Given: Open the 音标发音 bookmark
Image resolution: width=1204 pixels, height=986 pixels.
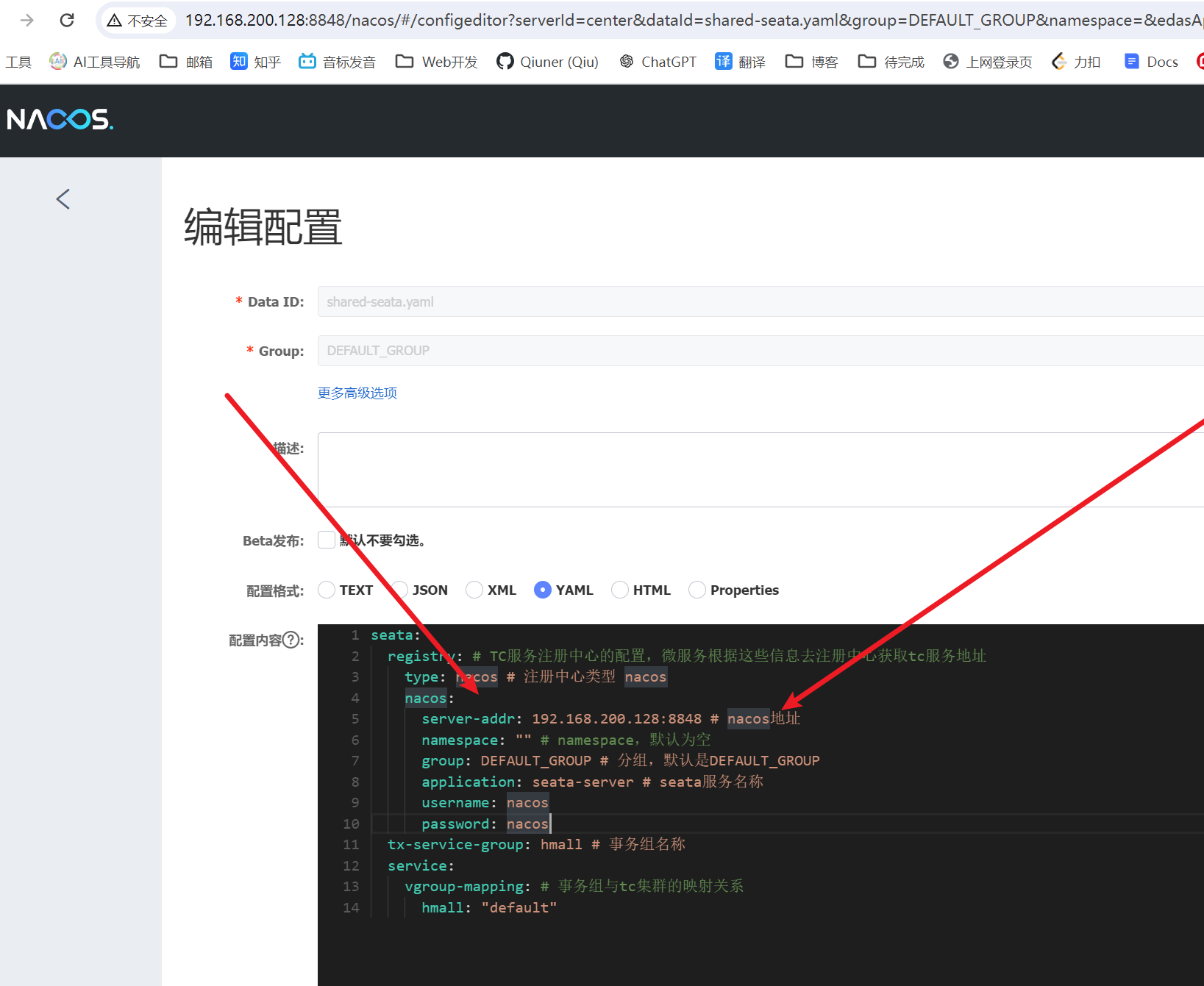Looking at the screenshot, I should (x=337, y=62).
